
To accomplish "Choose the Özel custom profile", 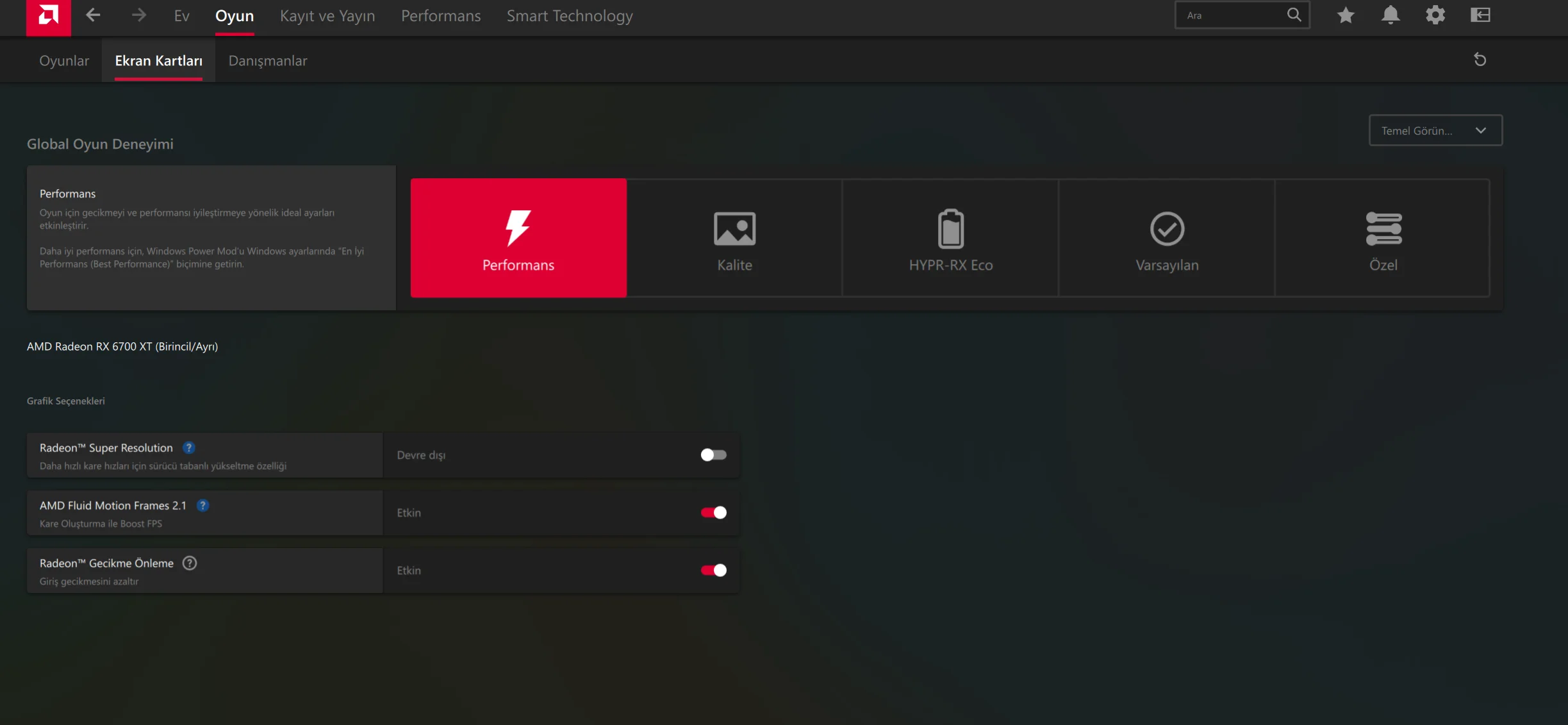I will coord(1383,238).
